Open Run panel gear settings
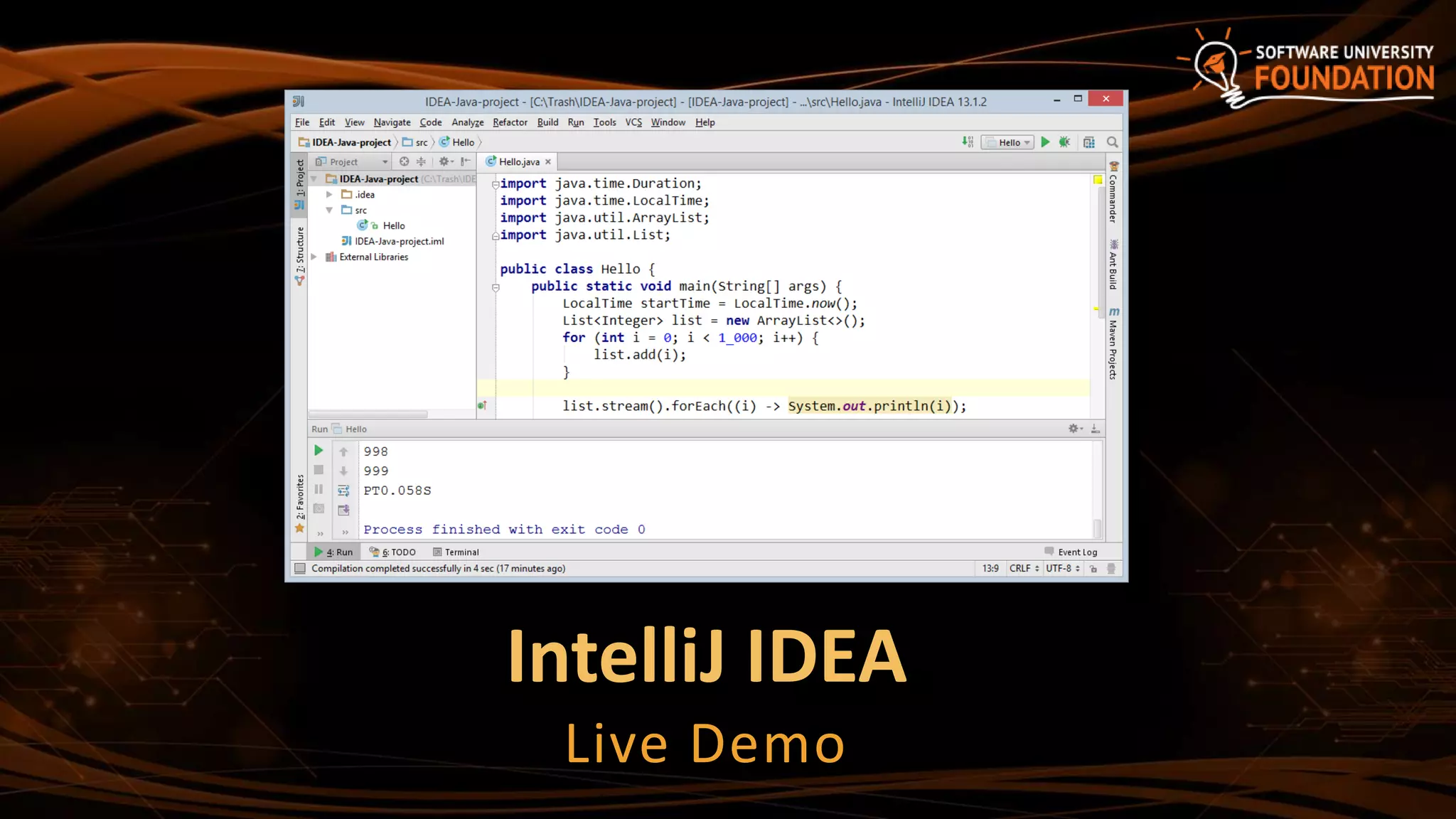This screenshot has height=819, width=1456. point(1075,429)
